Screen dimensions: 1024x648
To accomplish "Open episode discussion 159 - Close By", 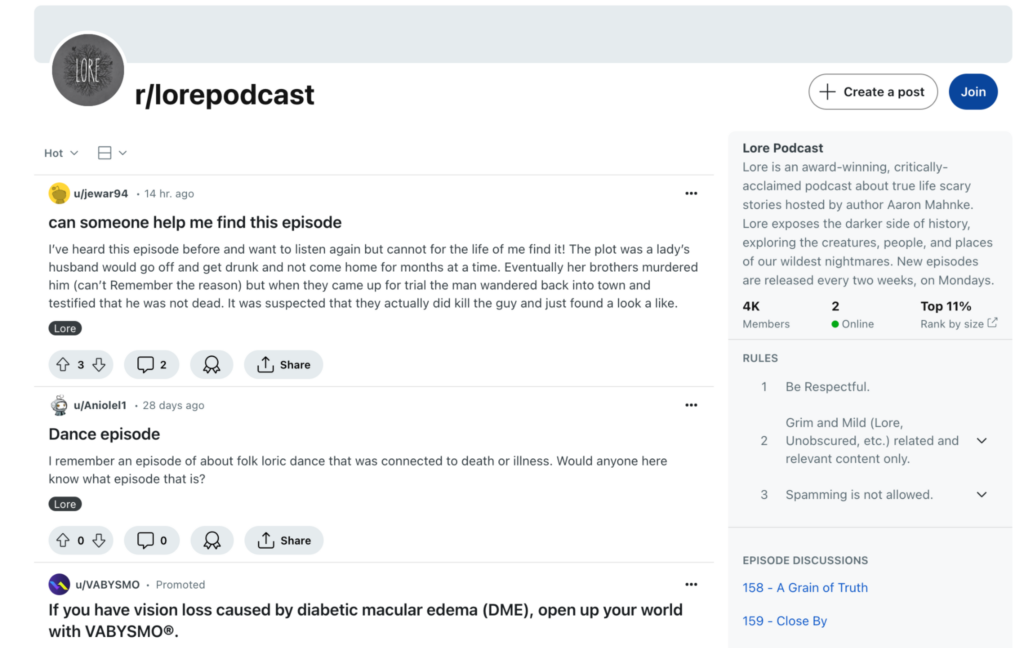I will click(784, 621).
